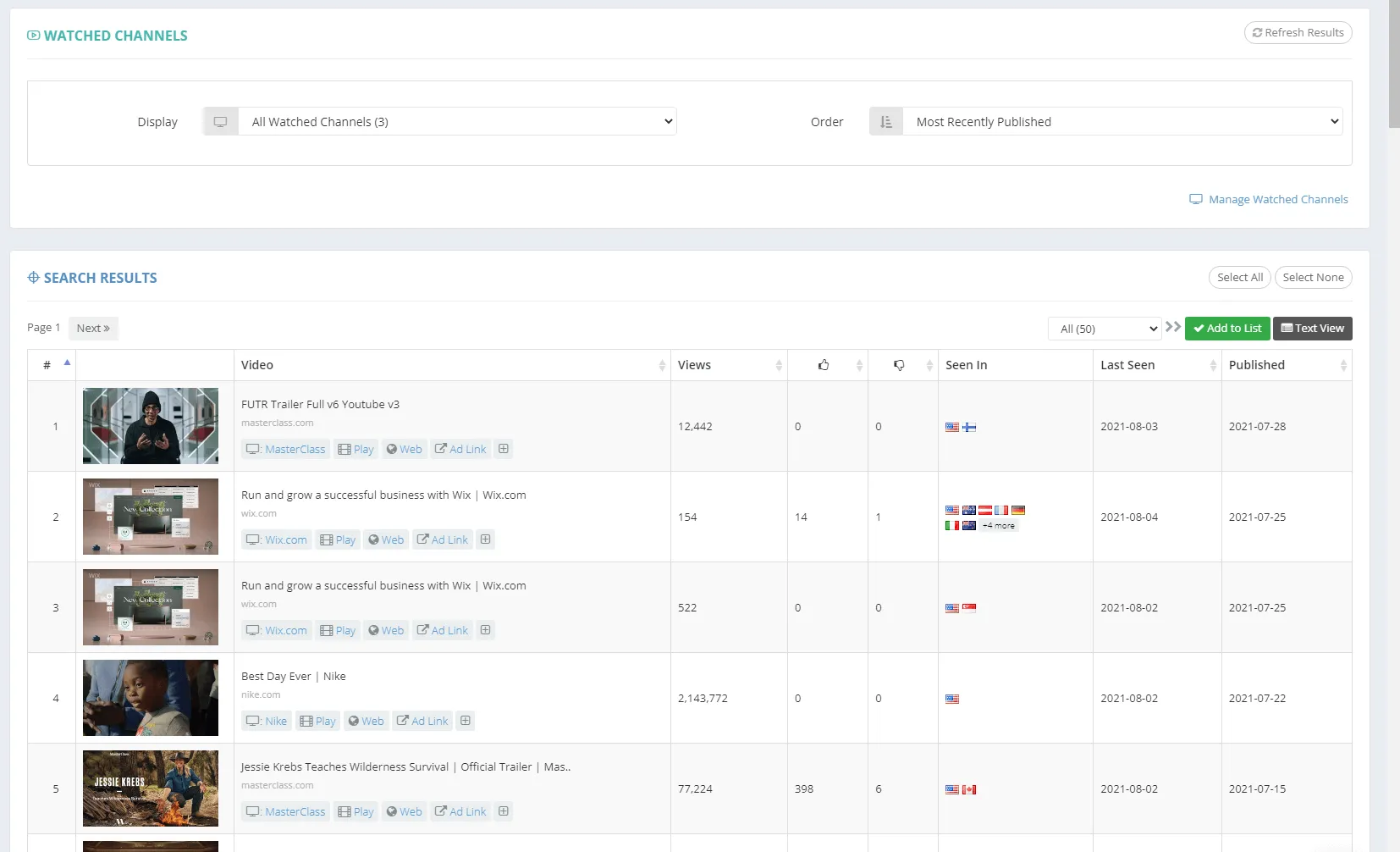The height and width of the screenshot is (852, 1400).
Task: Click Play button for Best Day Ever video
Action: [x=318, y=721]
